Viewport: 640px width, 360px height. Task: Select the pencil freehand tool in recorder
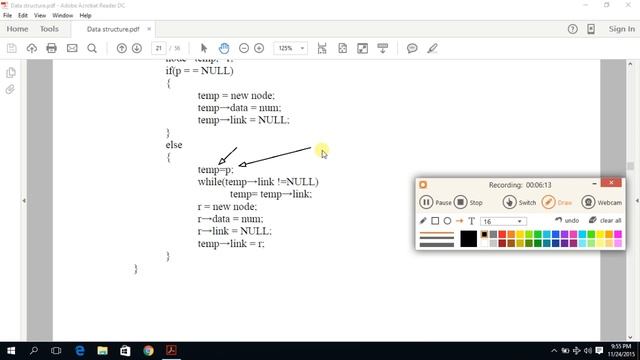[x=423, y=221]
